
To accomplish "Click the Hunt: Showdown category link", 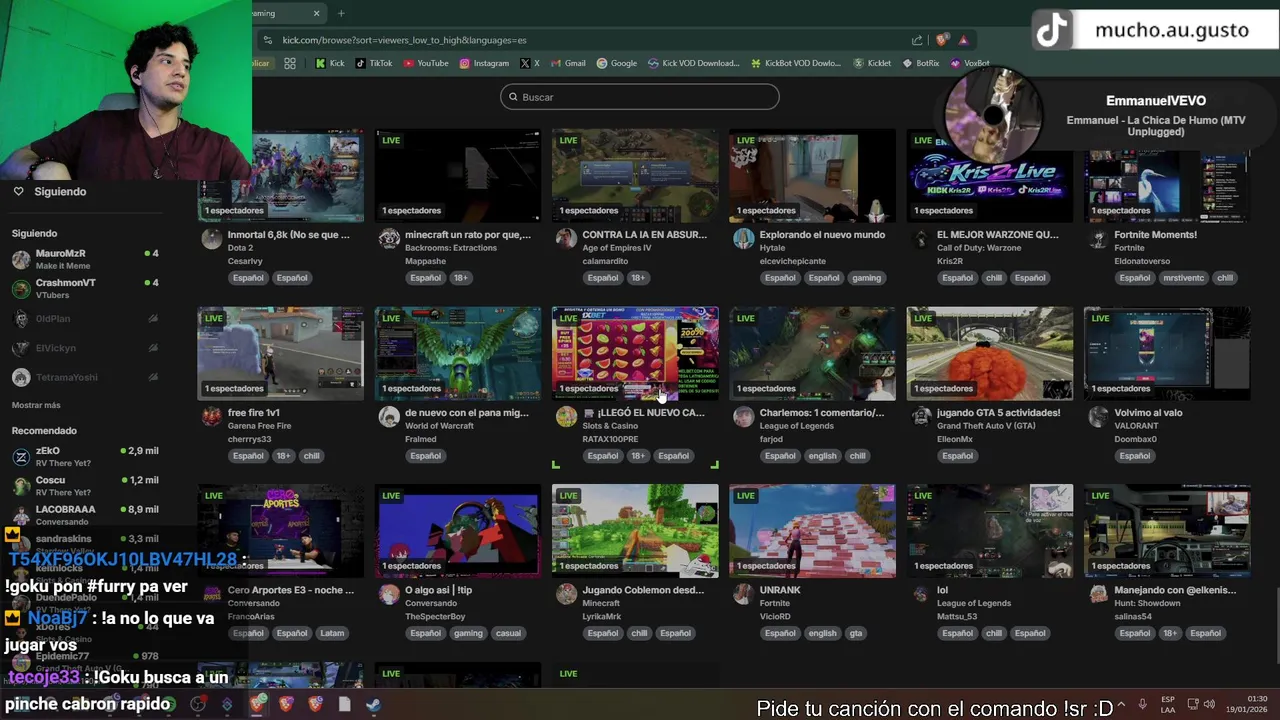I will pos(1148,603).
